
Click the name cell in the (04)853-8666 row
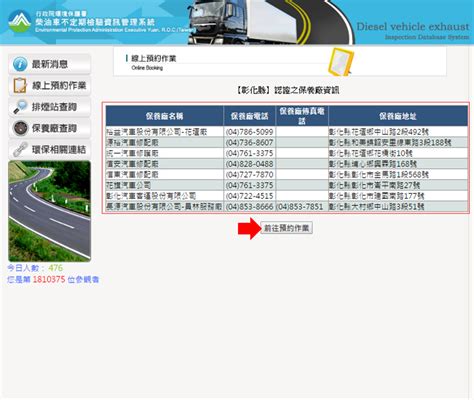(164, 206)
